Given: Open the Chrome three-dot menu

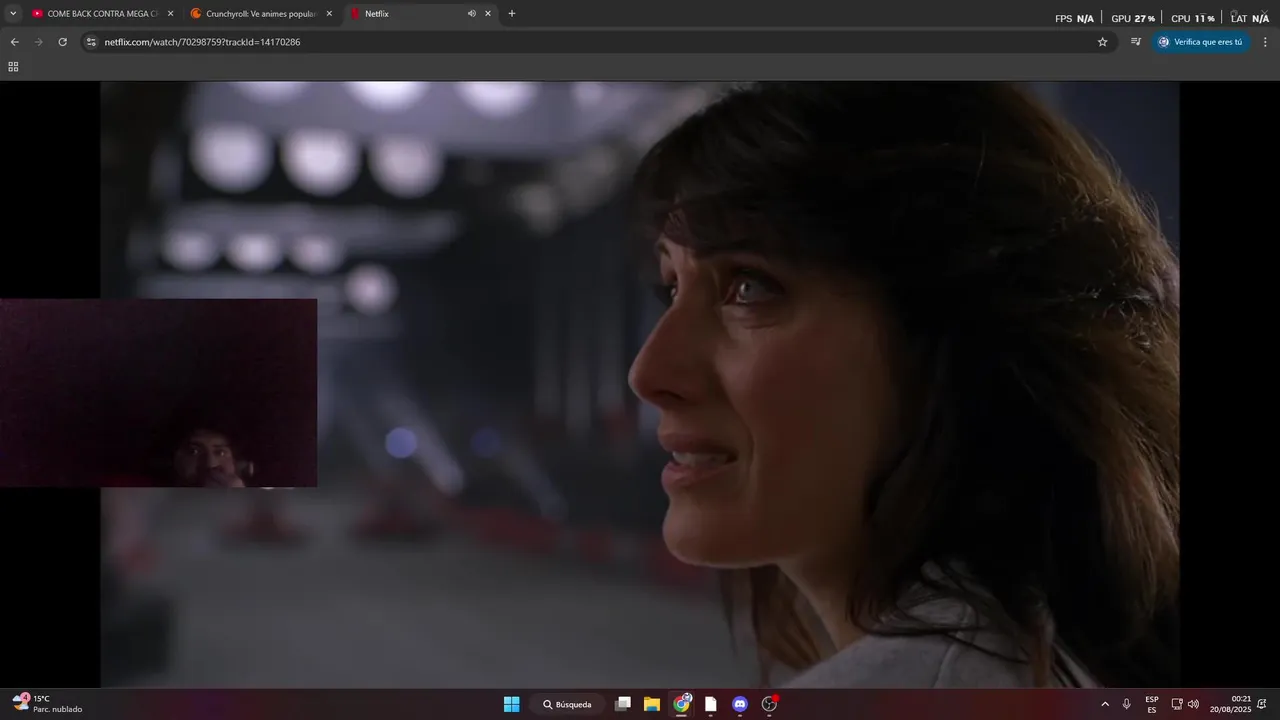Looking at the screenshot, I should [1265, 42].
